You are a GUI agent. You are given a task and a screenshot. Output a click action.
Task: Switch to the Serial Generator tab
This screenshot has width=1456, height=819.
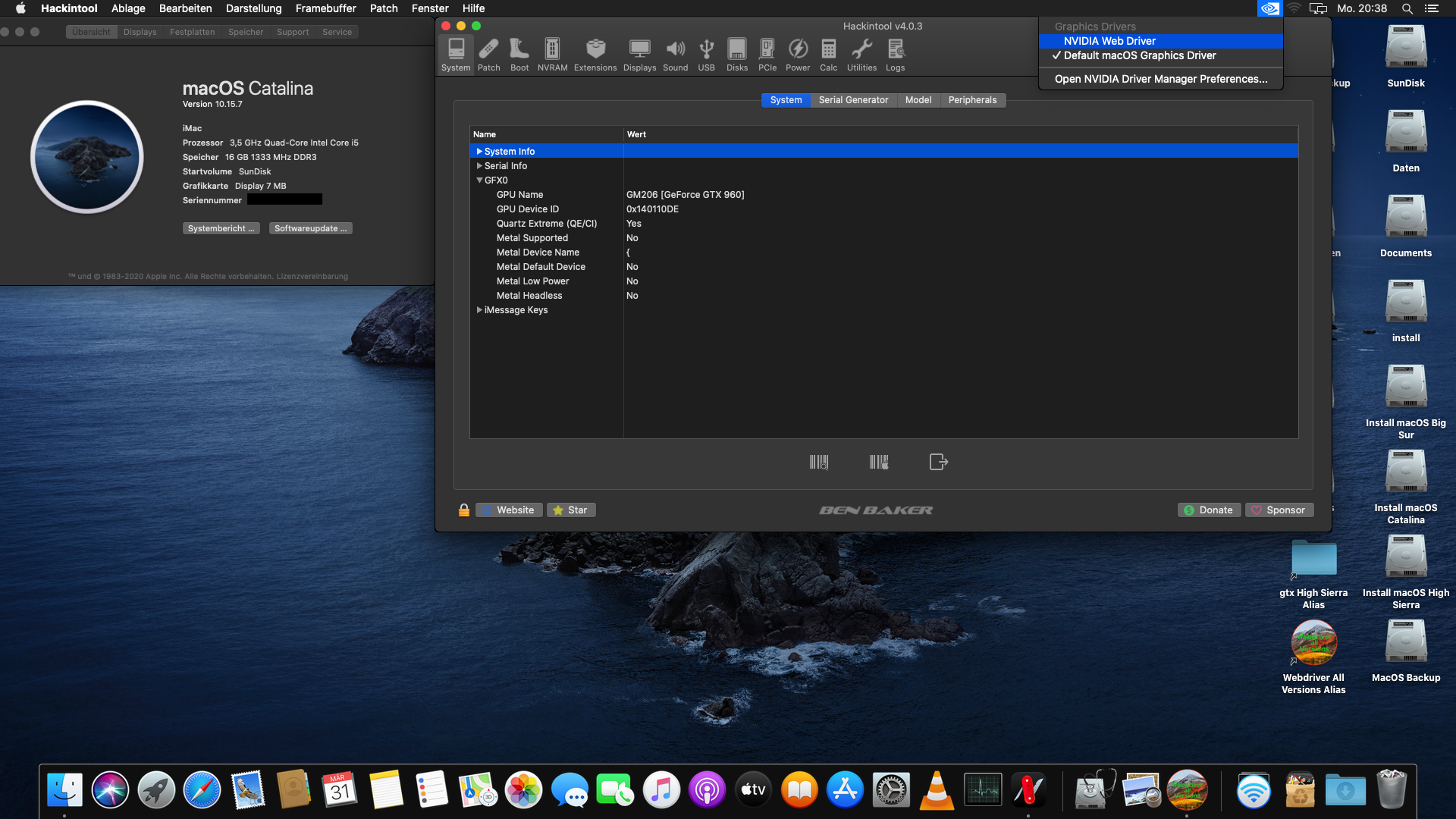[853, 100]
